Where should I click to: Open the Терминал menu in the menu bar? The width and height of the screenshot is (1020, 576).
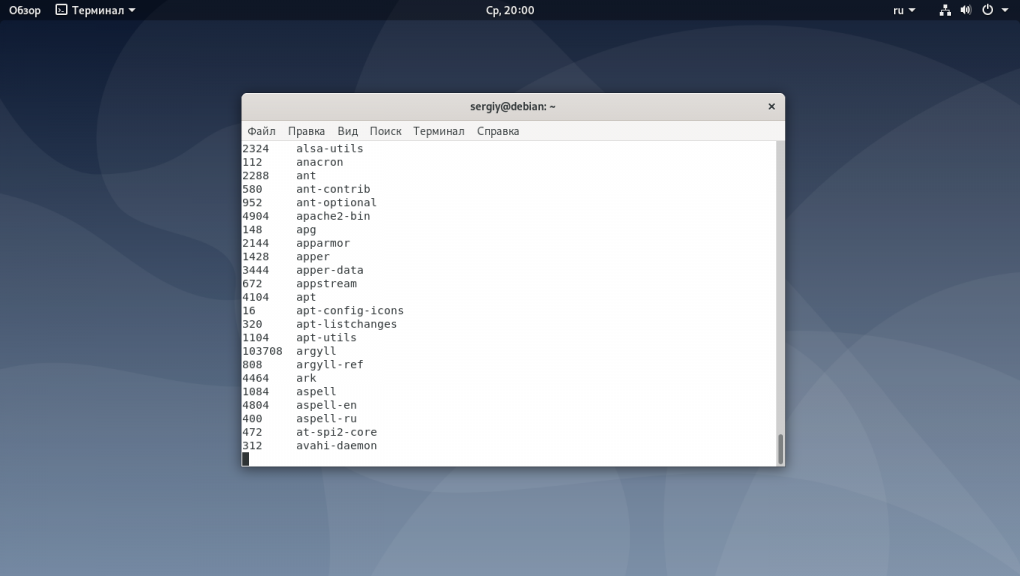pos(438,131)
